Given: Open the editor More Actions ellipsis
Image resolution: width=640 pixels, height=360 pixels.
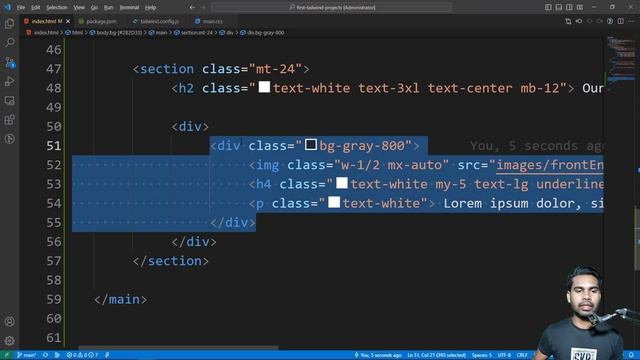Looking at the screenshot, I should (x=631, y=21).
